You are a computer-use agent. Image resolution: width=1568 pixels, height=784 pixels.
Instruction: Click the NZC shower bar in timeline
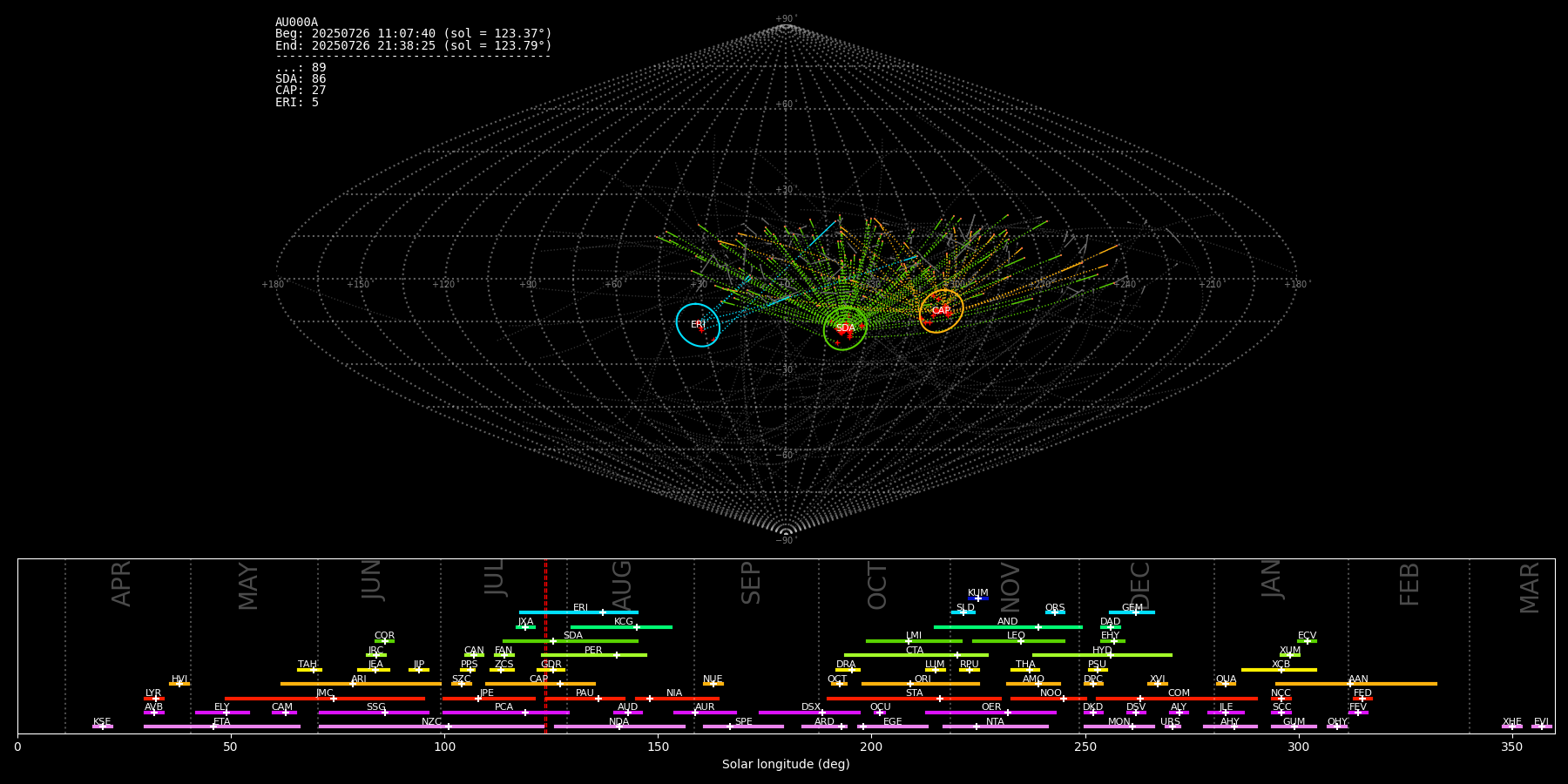click(x=431, y=727)
